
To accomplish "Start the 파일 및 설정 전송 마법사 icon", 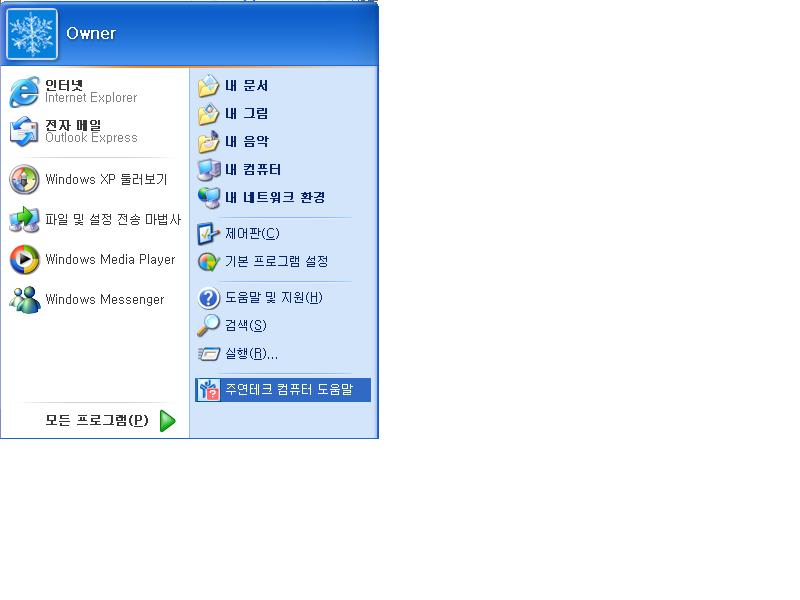I will [x=24, y=219].
